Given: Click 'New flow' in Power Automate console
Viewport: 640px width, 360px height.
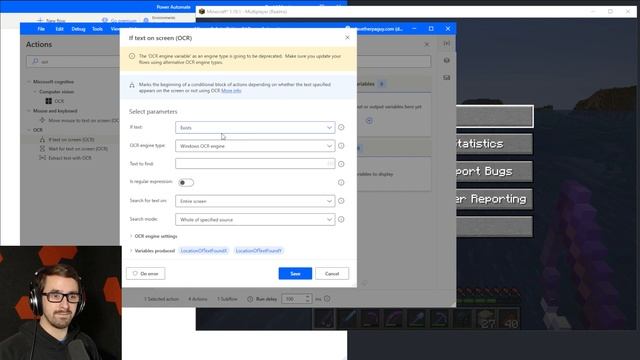Looking at the screenshot, I should [51, 20].
